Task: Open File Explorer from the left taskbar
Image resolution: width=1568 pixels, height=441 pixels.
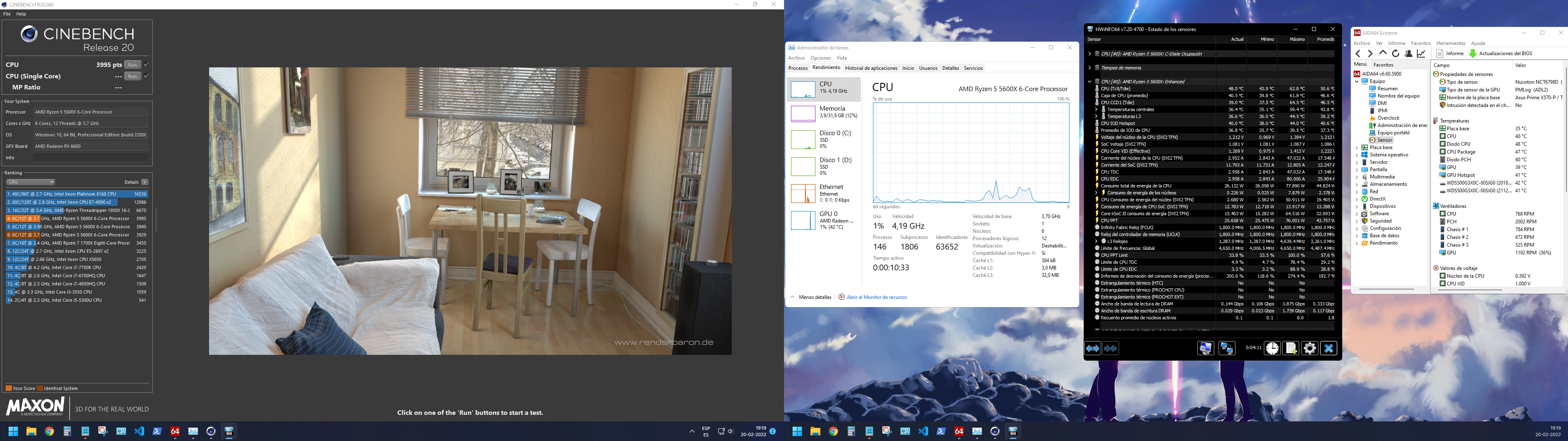Action: click(31, 431)
